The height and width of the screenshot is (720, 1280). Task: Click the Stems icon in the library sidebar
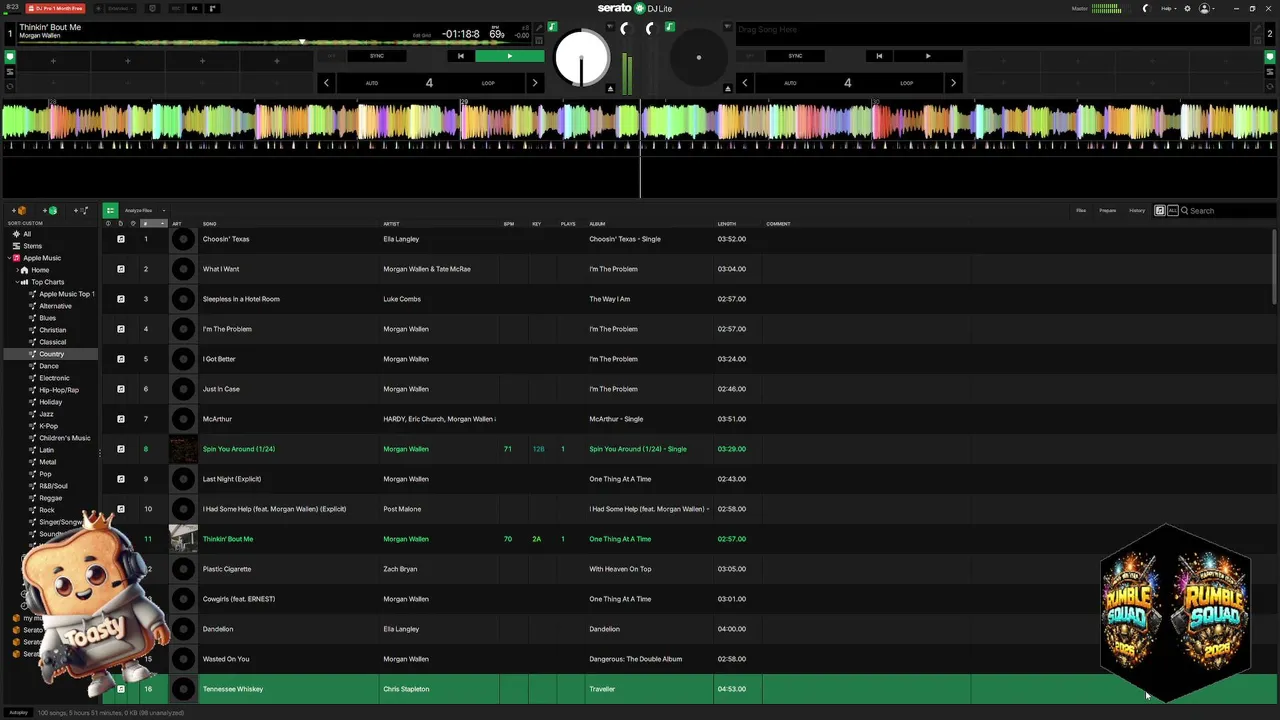pos(15,246)
